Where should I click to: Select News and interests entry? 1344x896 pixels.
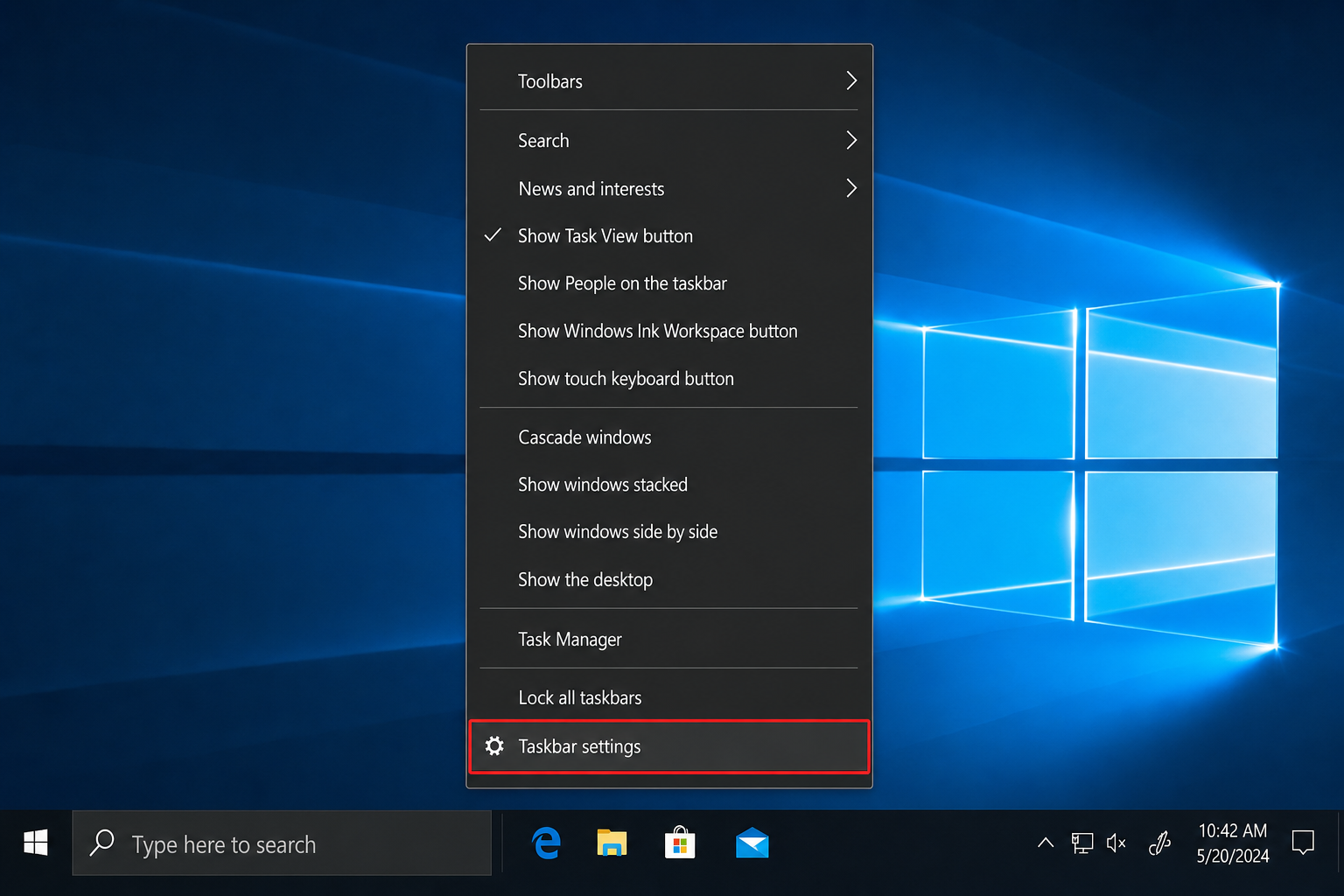click(x=669, y=189)
